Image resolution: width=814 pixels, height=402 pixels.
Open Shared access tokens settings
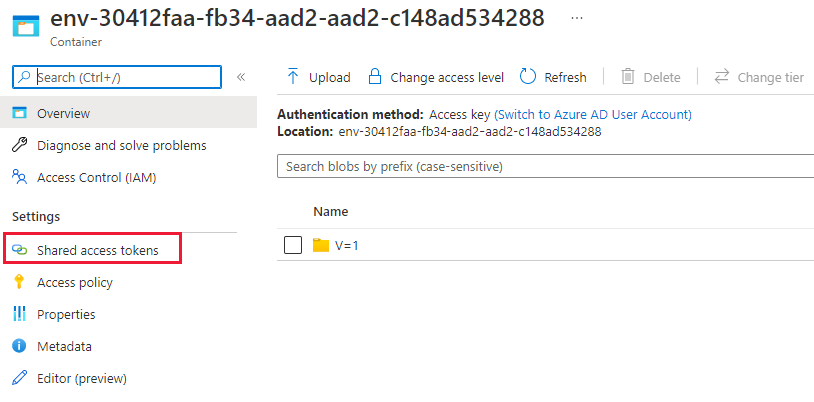point(97,250)
